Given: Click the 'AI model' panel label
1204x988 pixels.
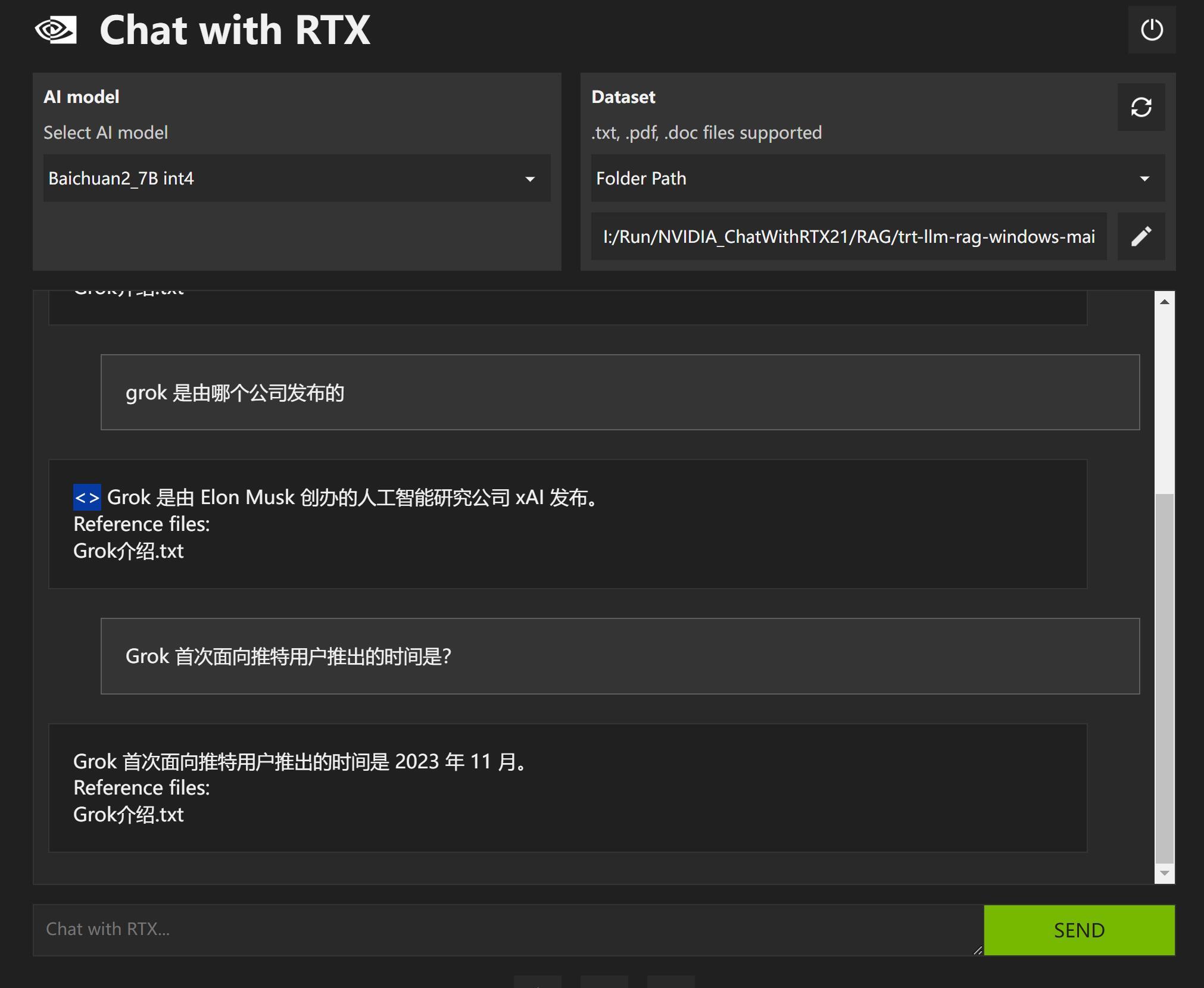Looking at the screenshot, I should pos(82,97).
